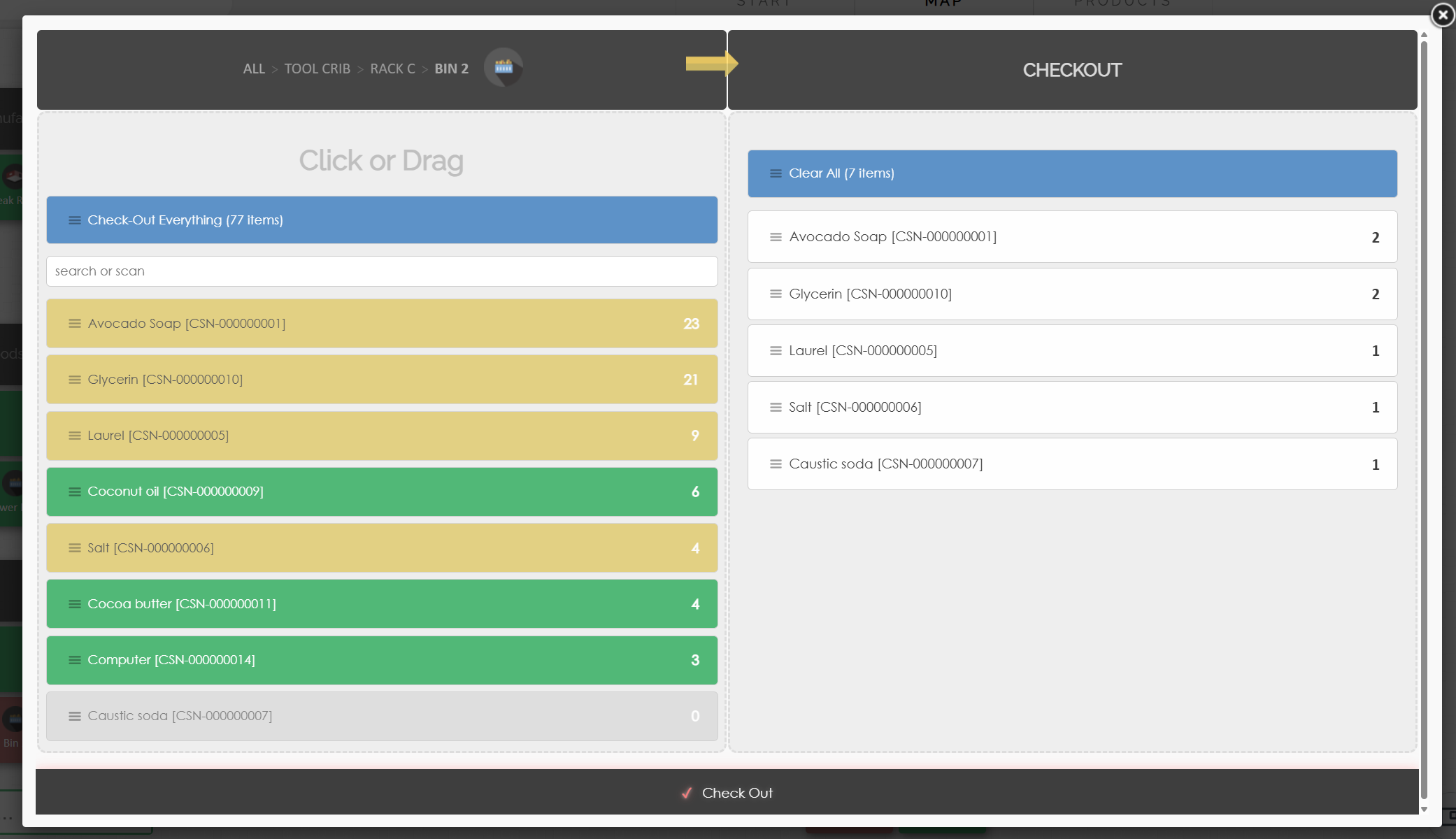Click the drag handle icon on Coconut oil row
This screenshot has width=1456, height=839.
[75, 492]
